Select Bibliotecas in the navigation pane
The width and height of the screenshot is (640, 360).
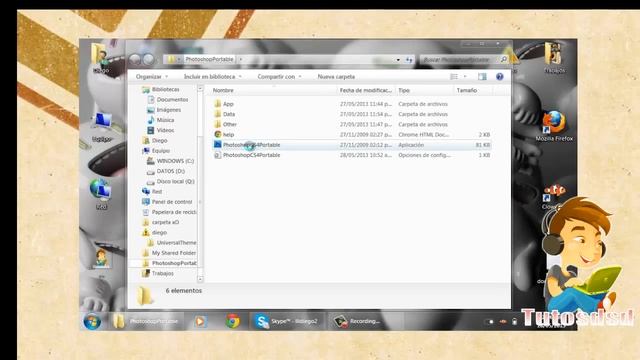[x=160, y=89]
